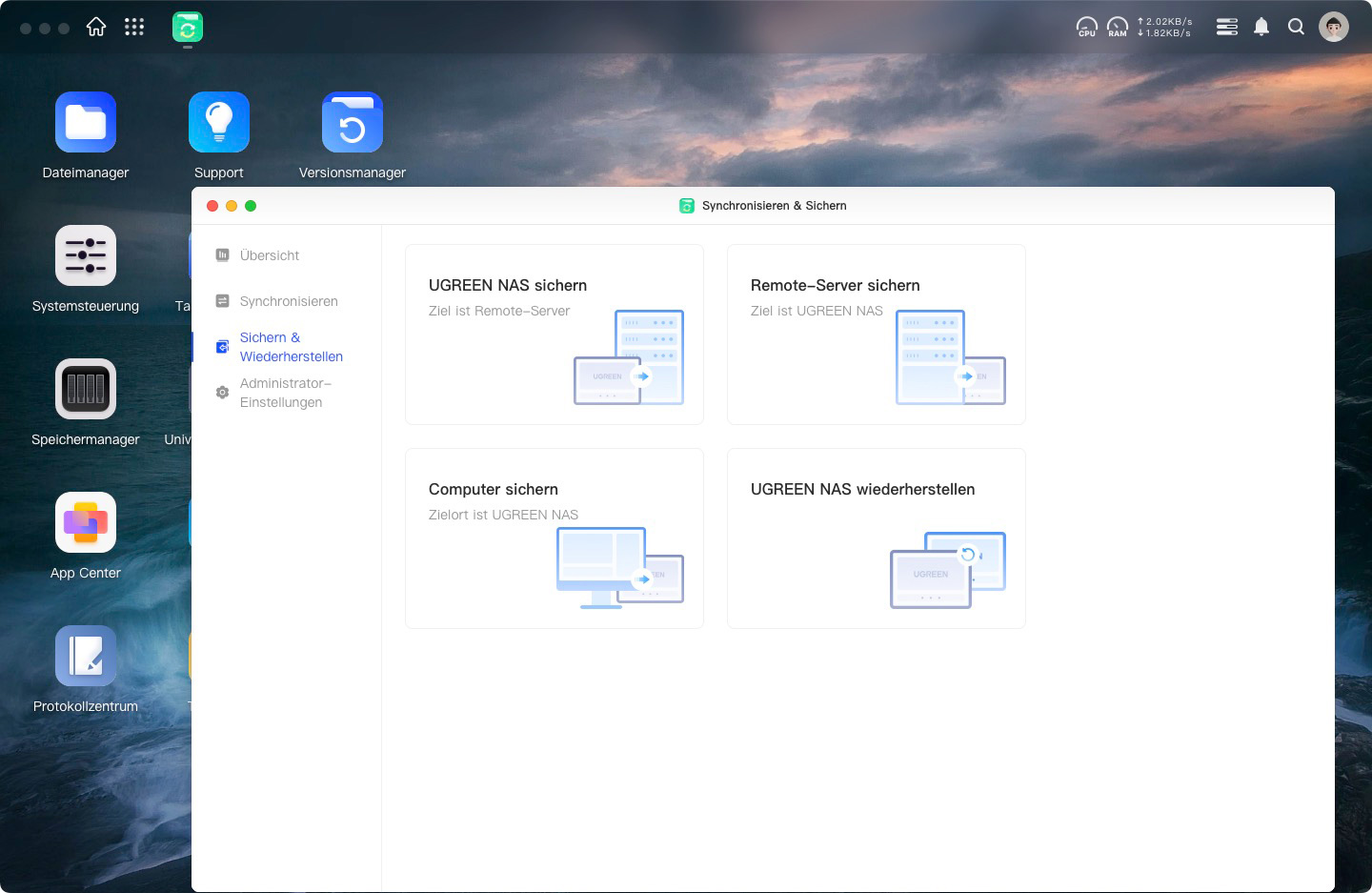Open notifications bell icon
Viewport: 1372px width, 893px height.
[1261, 27]
